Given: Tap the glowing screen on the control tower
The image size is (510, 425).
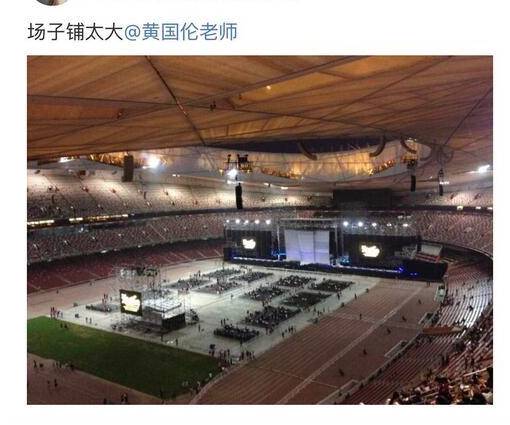Looking at the screenshot, I should 131,302.
